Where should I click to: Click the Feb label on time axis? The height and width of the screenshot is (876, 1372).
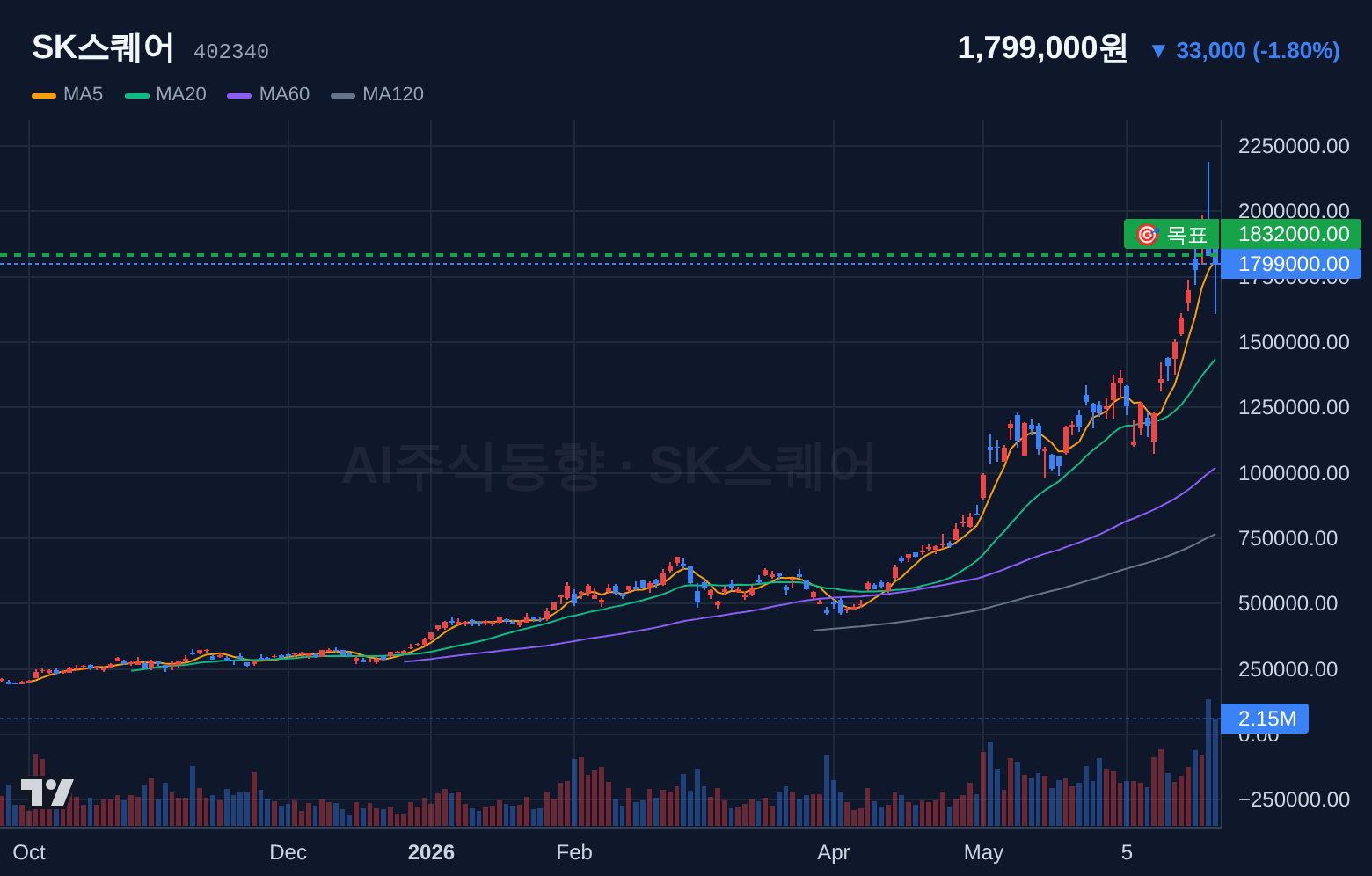pyautogui.click(x=574, y=852)
